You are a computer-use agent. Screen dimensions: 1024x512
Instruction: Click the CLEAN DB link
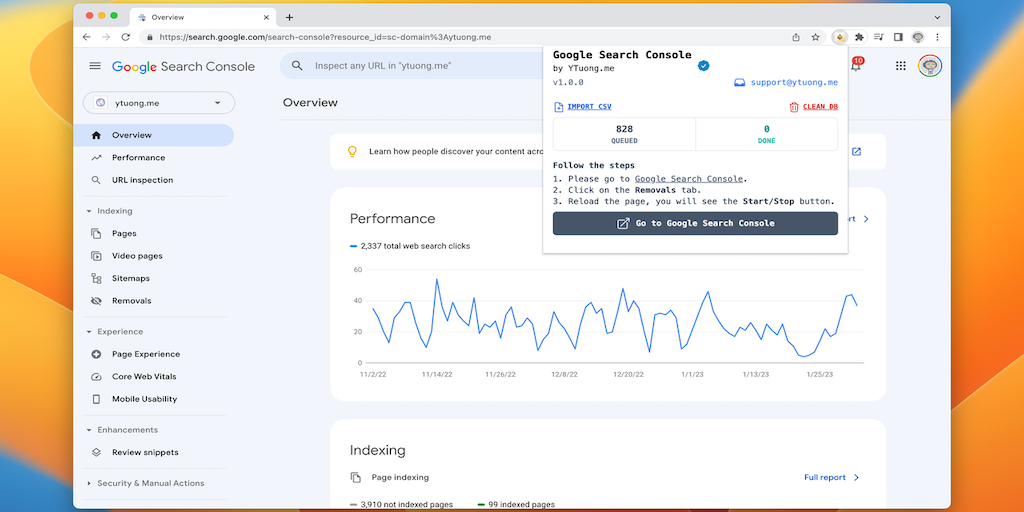[813, 107]
